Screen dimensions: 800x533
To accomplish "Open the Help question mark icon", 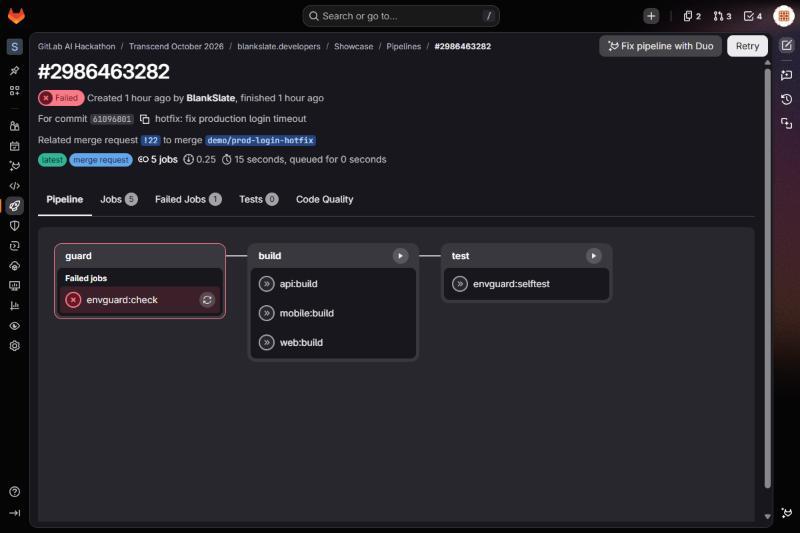I will click(14, 492).
